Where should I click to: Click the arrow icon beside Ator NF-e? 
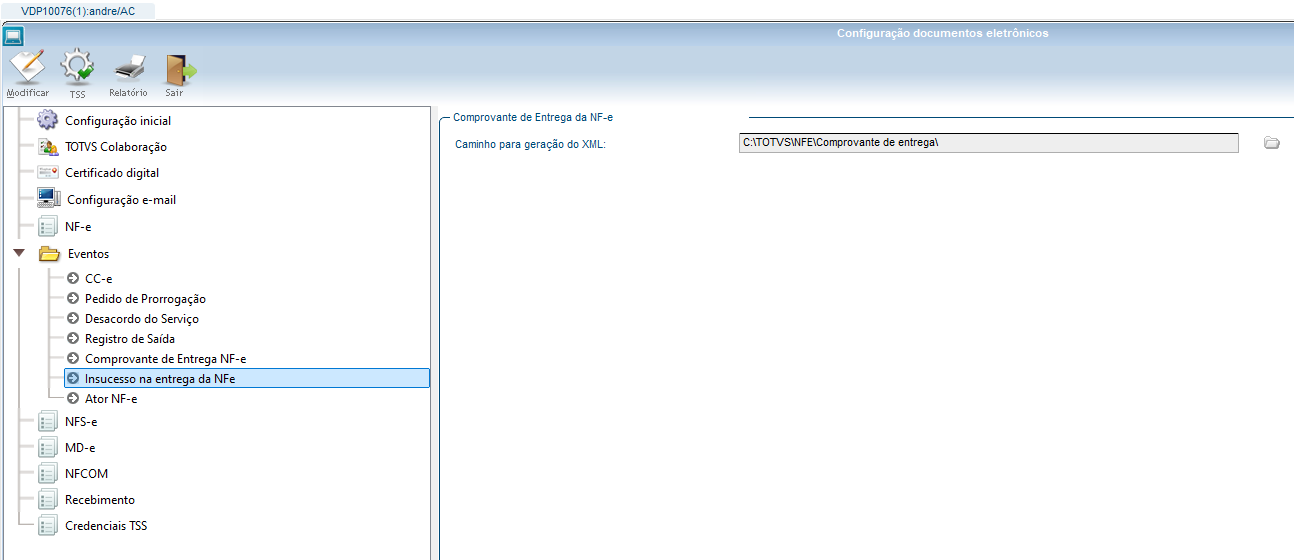(73, 398)
